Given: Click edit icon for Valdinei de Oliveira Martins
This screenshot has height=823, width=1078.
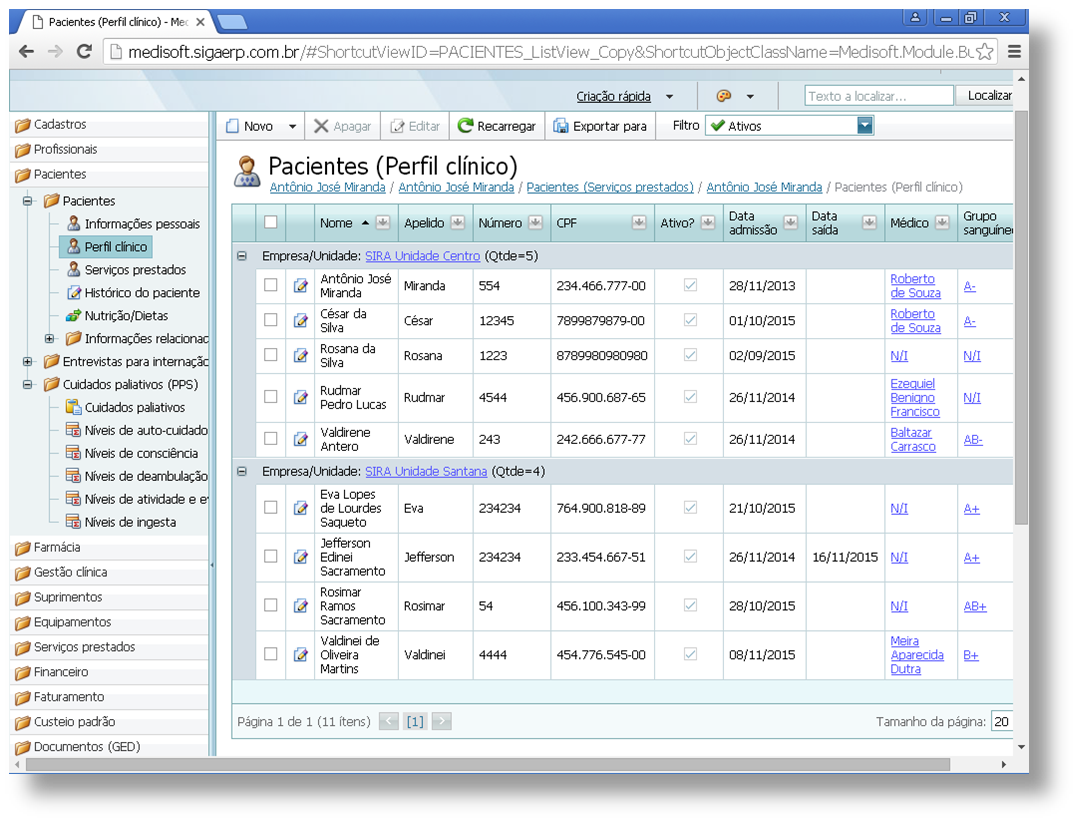Looking at the screenshot, I should pyautogui.click(x=300, y=655).
